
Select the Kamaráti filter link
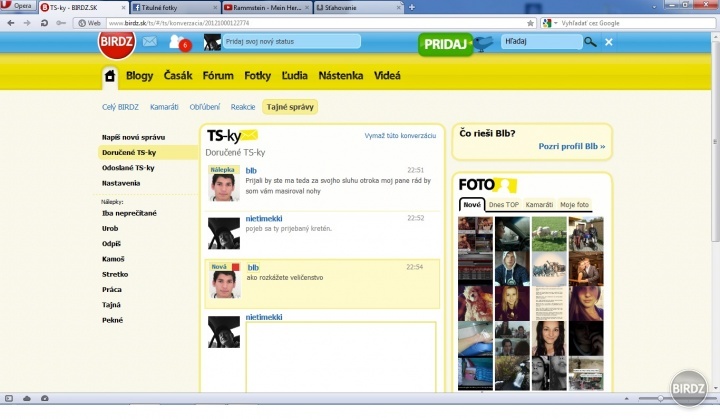(164, 107)
